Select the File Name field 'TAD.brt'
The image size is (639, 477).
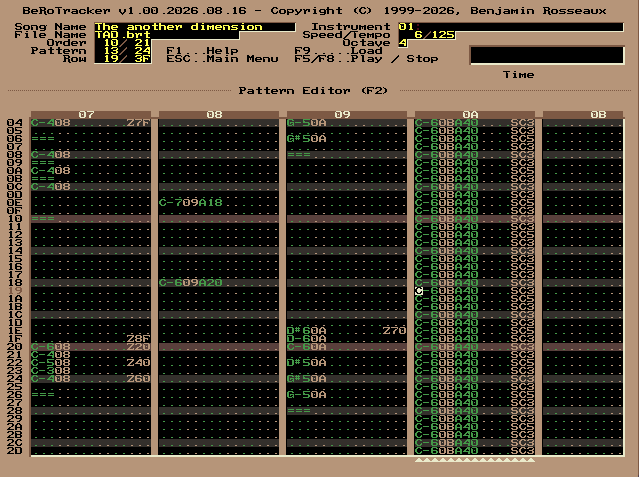click(x=167, y=35)
